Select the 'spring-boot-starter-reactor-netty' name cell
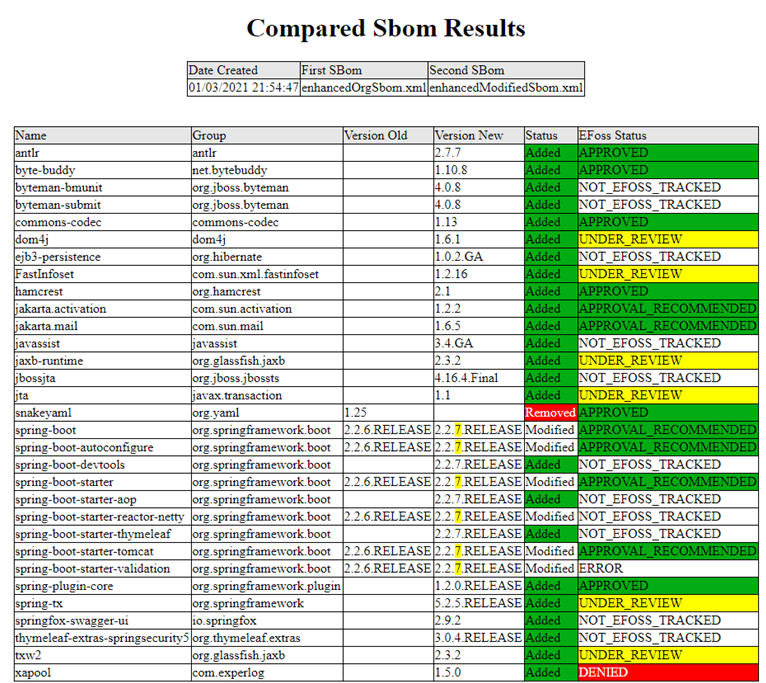 click(103, 517)
